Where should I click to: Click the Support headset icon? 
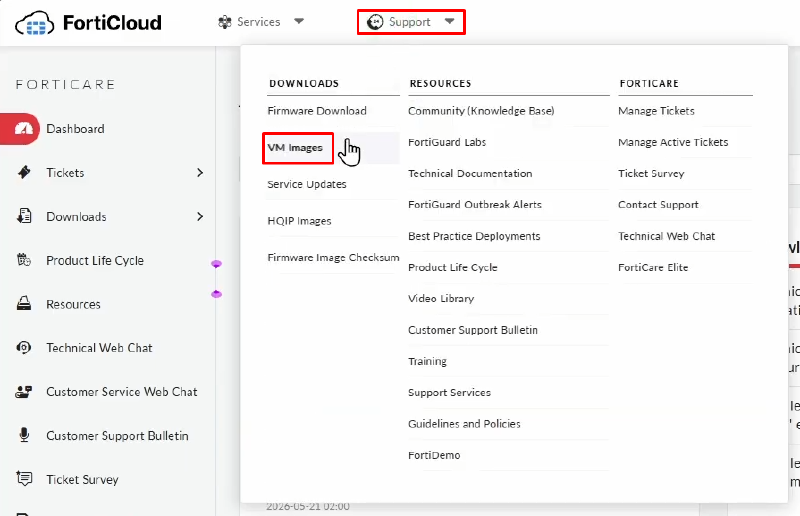(375, 22)
